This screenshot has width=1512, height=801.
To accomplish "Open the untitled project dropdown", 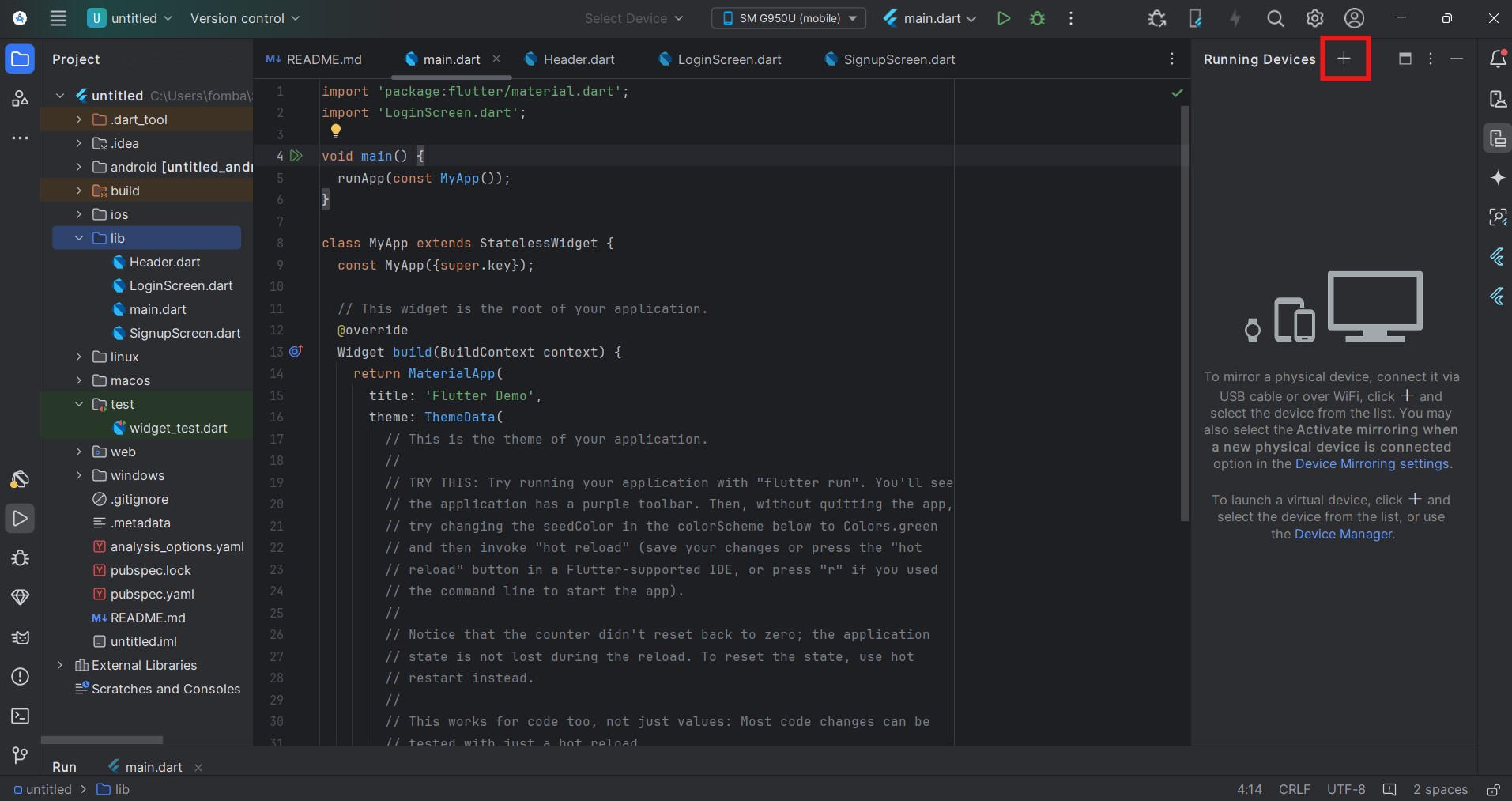I will pyautogui.click(x=130, y=18).
